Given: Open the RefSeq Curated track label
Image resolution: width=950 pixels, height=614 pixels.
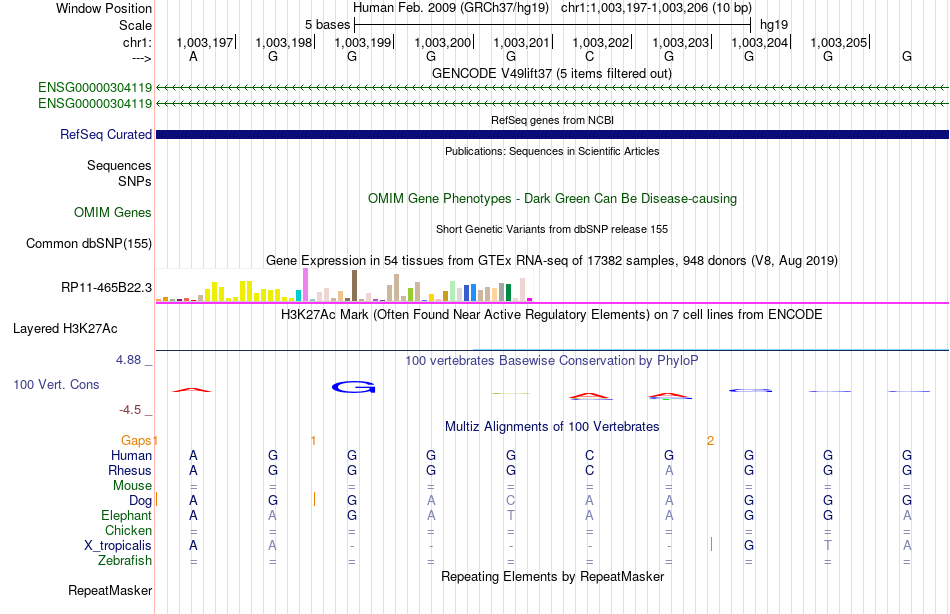Looking at the screenshot, I should [105, 135].
